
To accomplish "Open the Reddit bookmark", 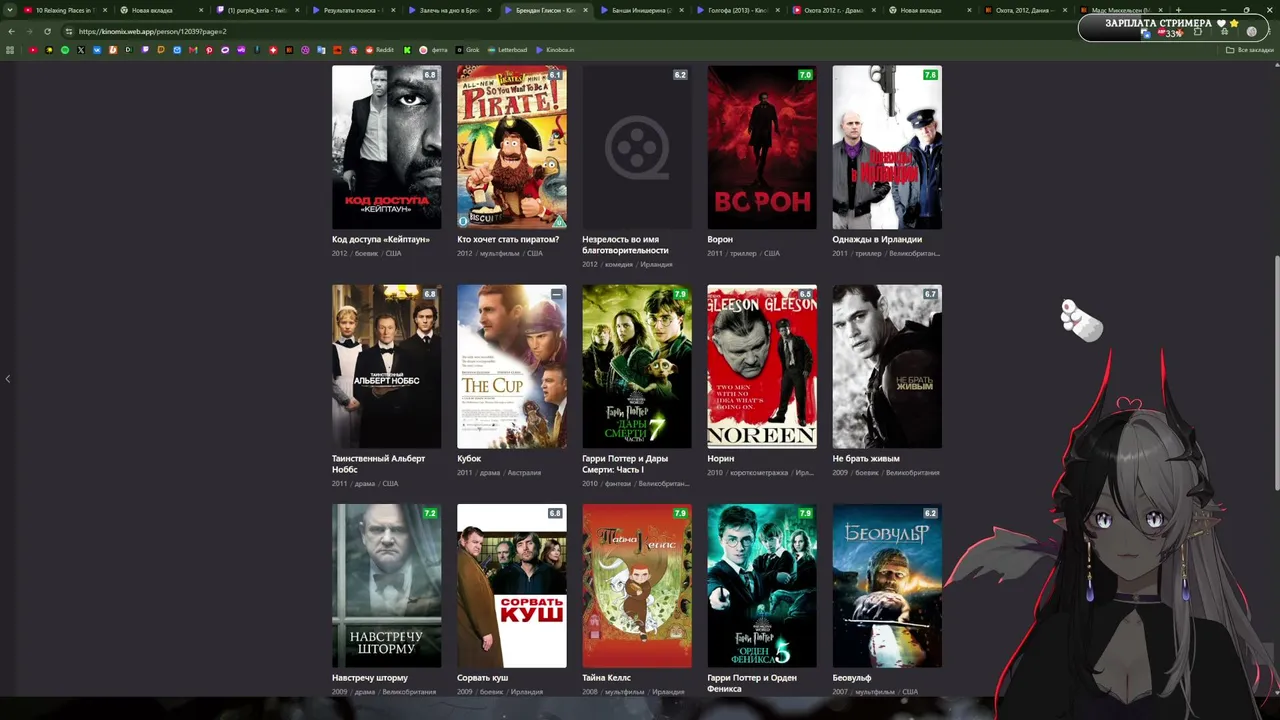I will (x=380, y=50).
